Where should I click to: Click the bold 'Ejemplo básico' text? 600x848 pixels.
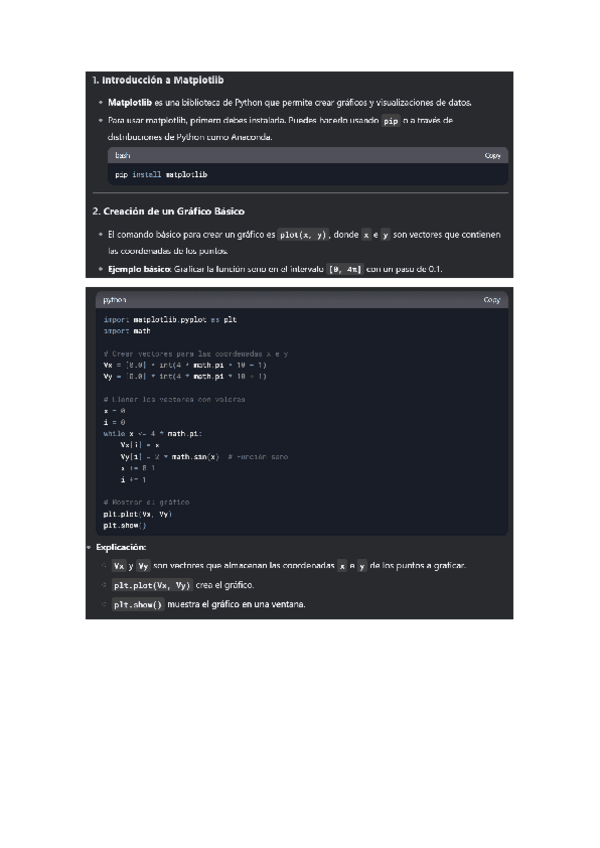coord(139,269)
